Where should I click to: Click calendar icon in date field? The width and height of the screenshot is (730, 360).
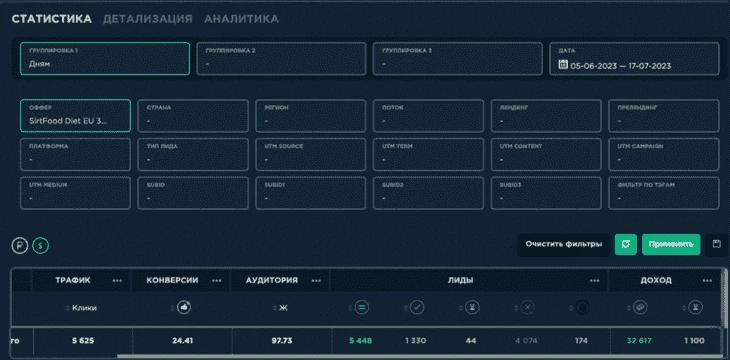562,65
